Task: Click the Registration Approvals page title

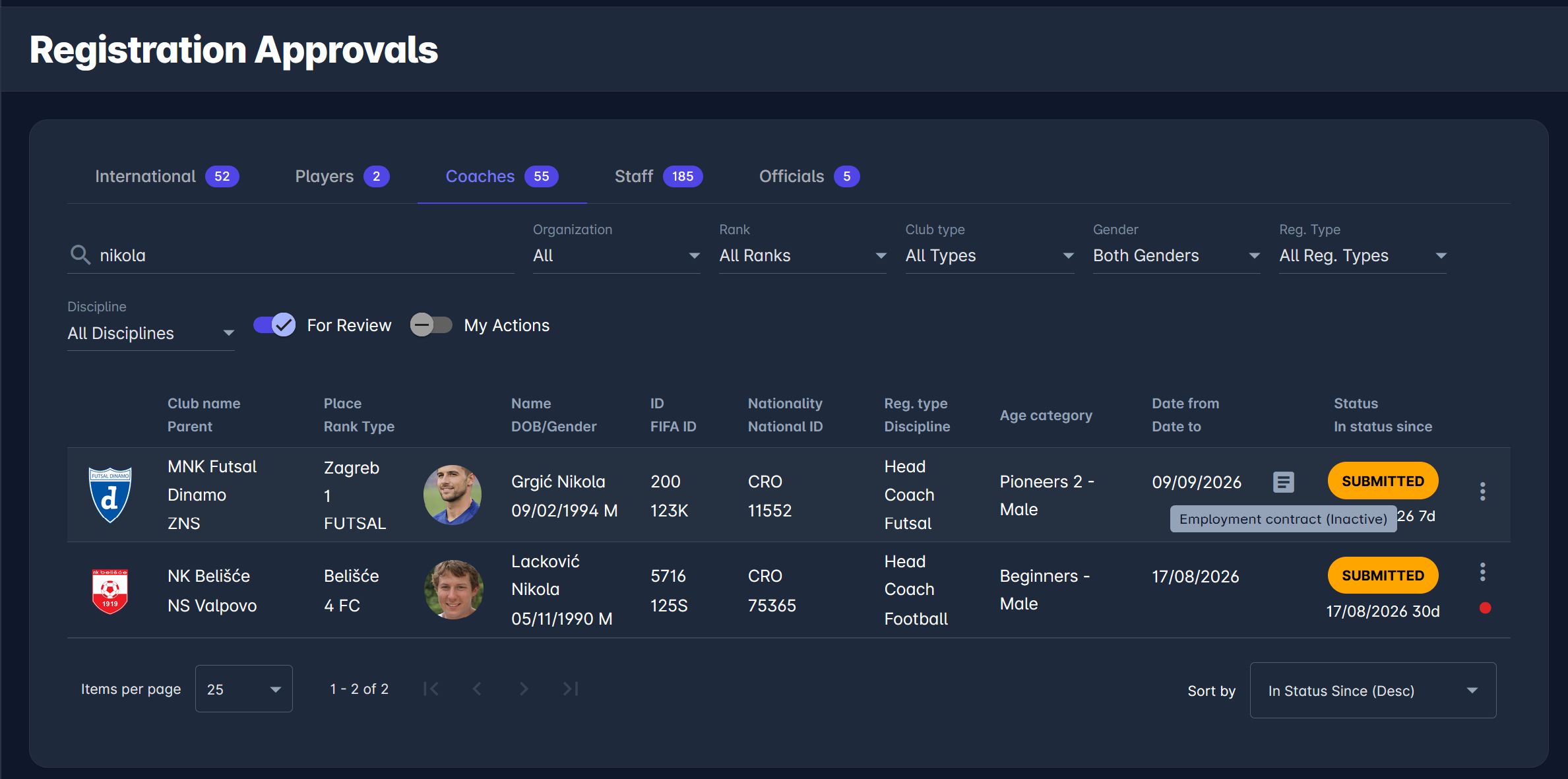Action: [x=234, y=50]
